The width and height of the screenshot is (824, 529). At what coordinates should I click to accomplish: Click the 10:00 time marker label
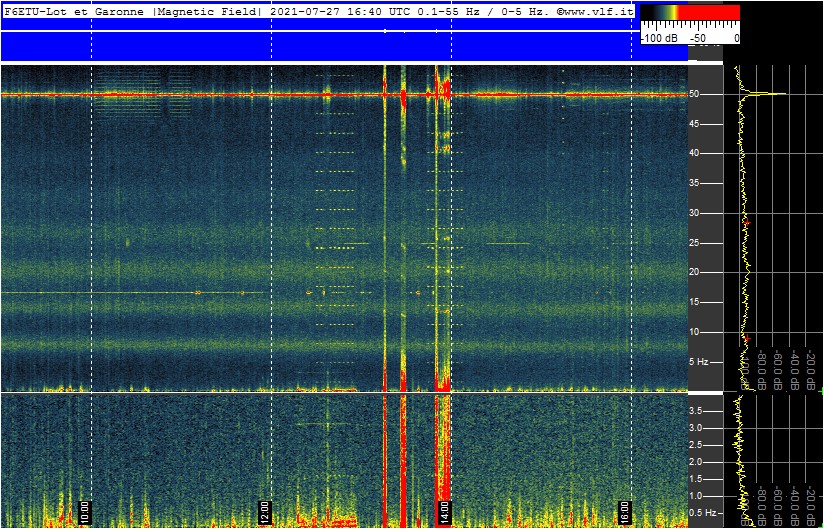(x=85, y=510)
